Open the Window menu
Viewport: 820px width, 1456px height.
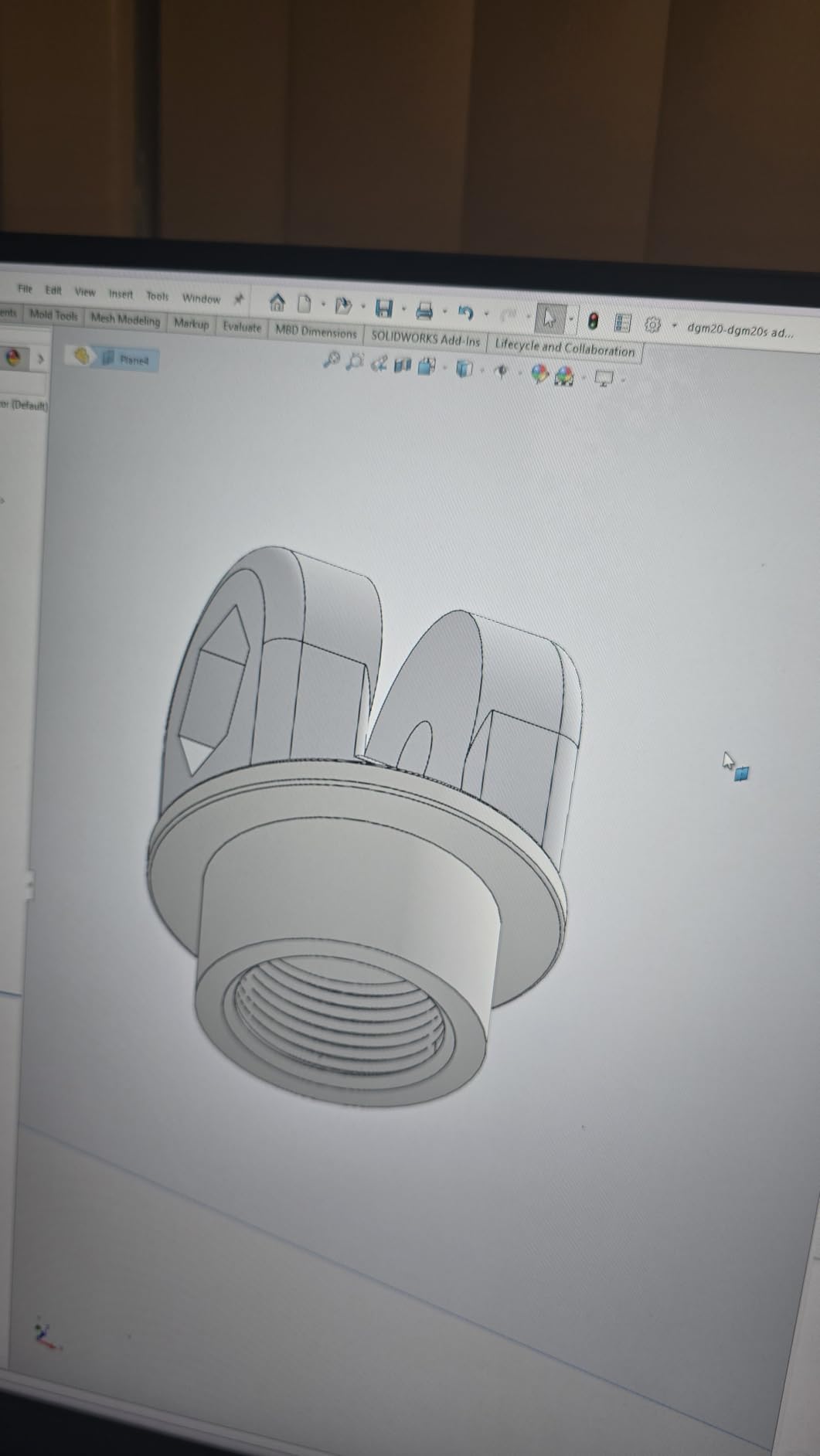tap(201, 298)
